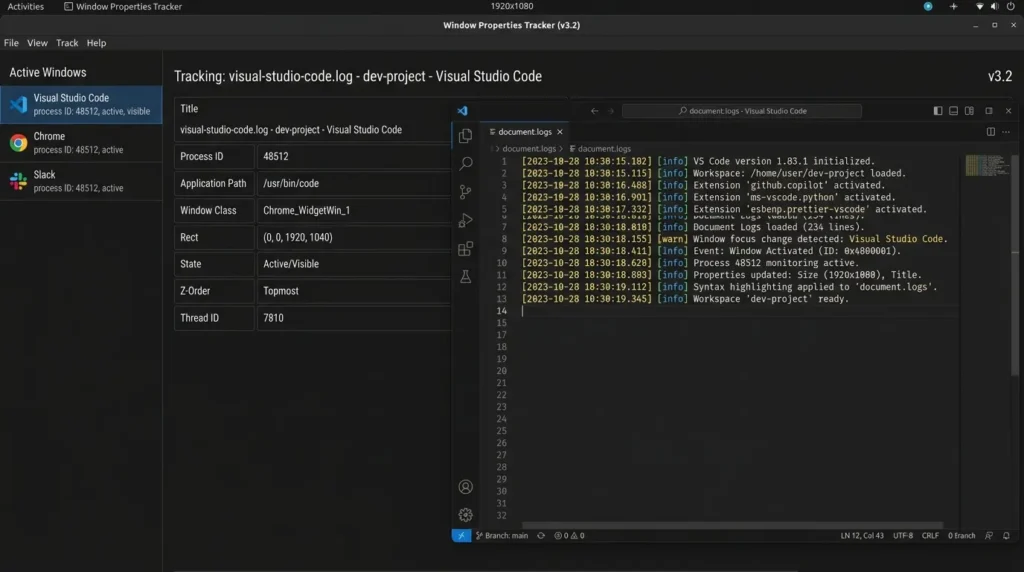Open Activities in the top bar
The height and width of the screenshot is (572, 1024).
coord(25,7)
